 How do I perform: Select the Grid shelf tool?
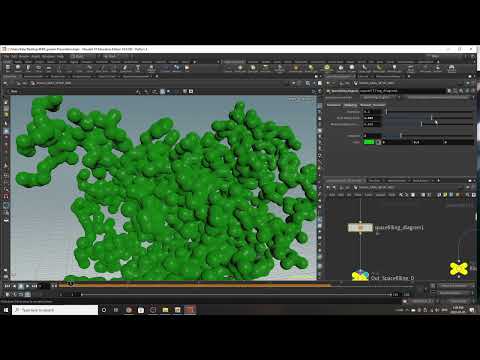pos(49,68)
